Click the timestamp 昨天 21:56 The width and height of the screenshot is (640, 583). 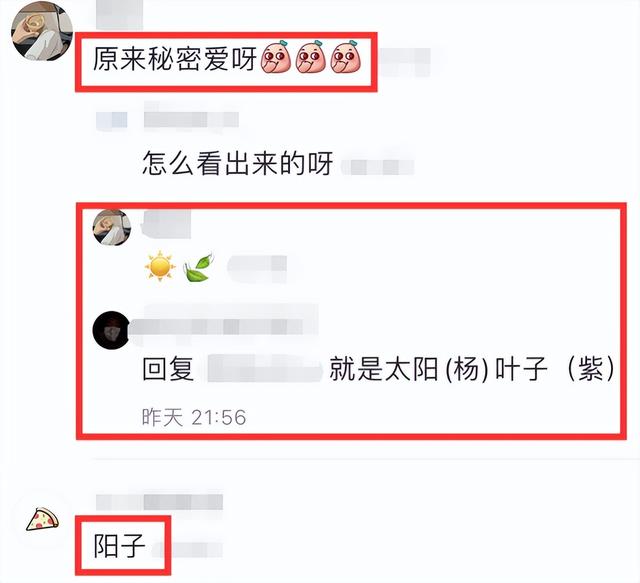(194, 417)
